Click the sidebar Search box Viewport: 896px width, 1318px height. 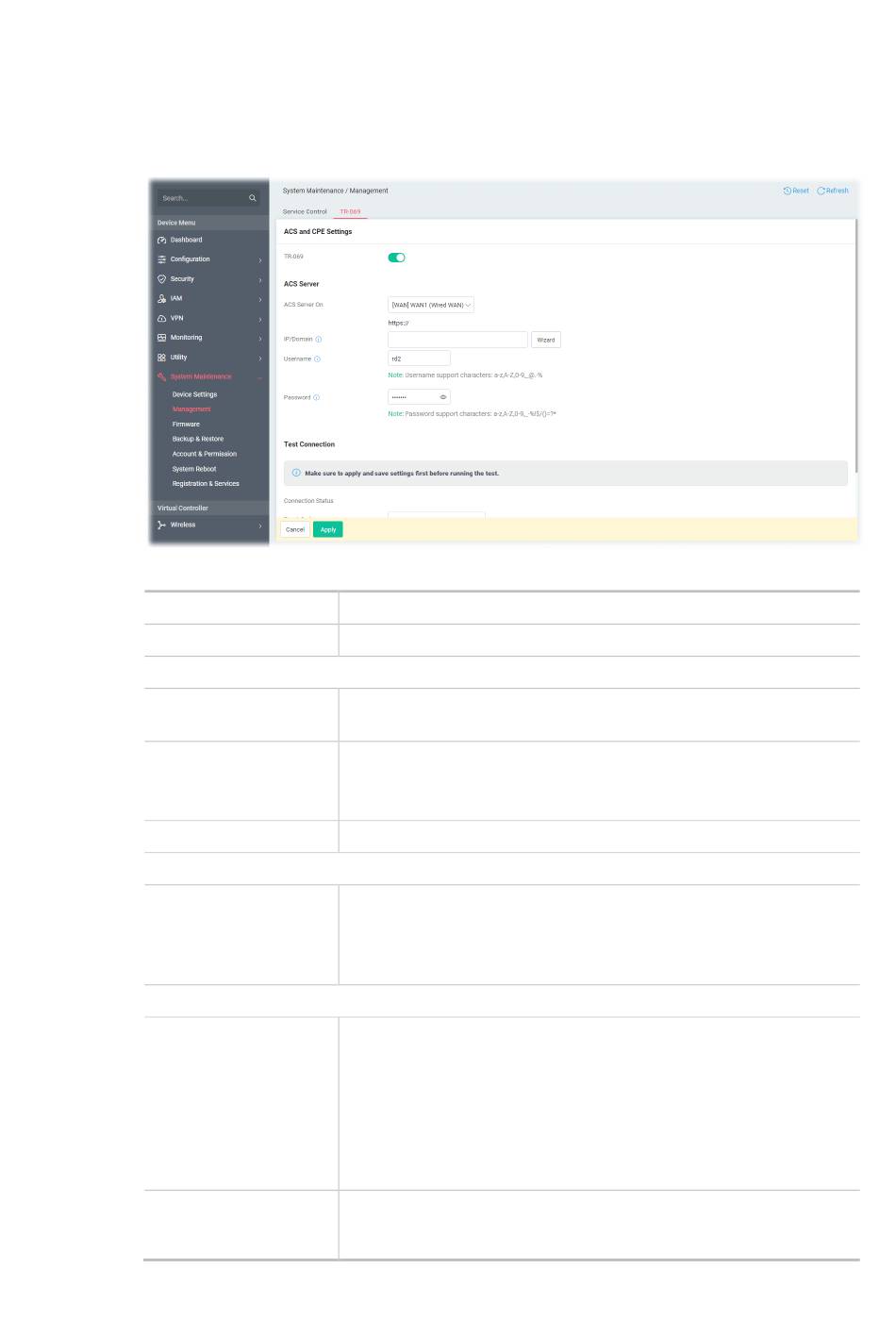pos(207,198)
